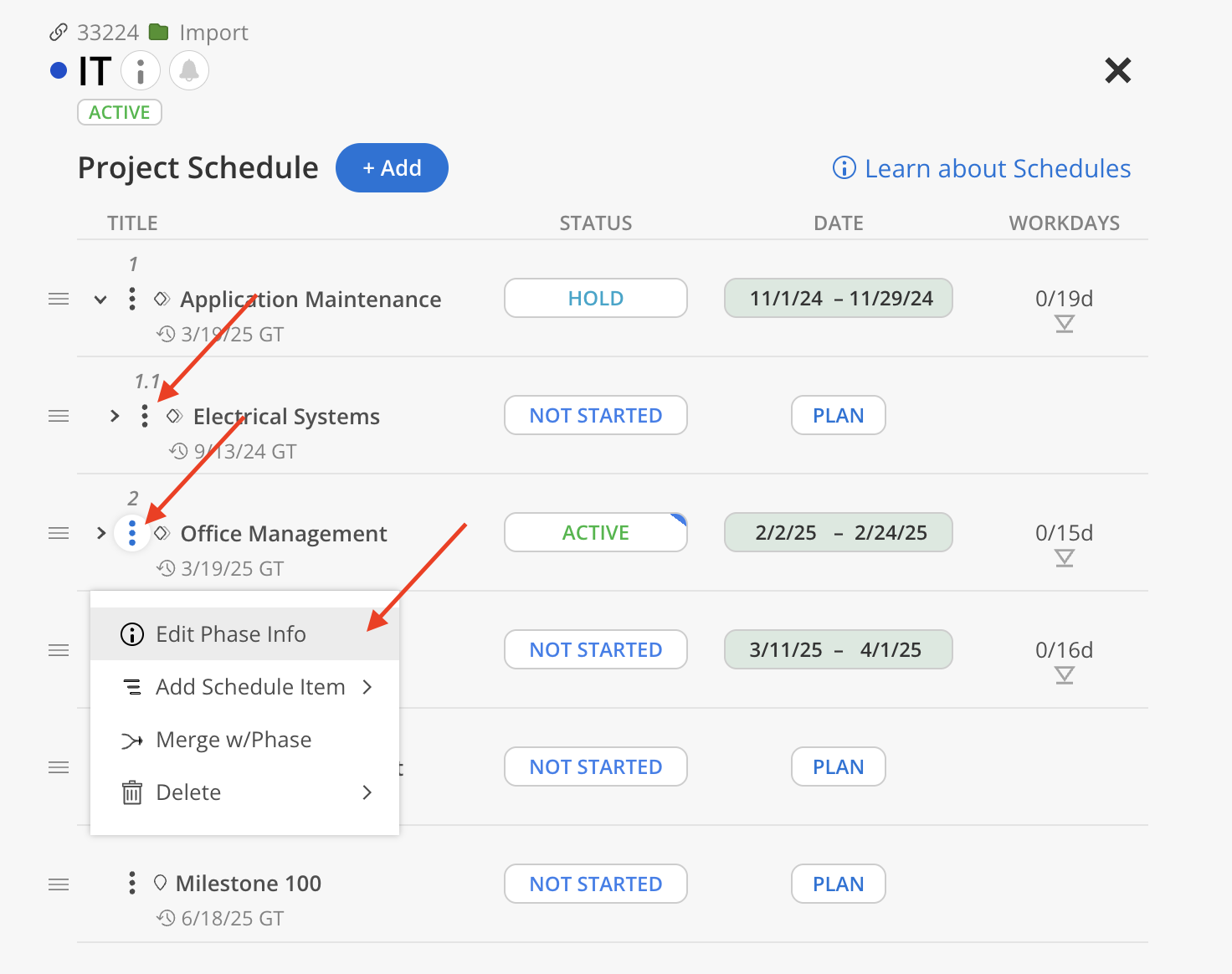Click the link icon beside 33224
This screenshot has width=1232, height=974.
(x=59, y=33)
